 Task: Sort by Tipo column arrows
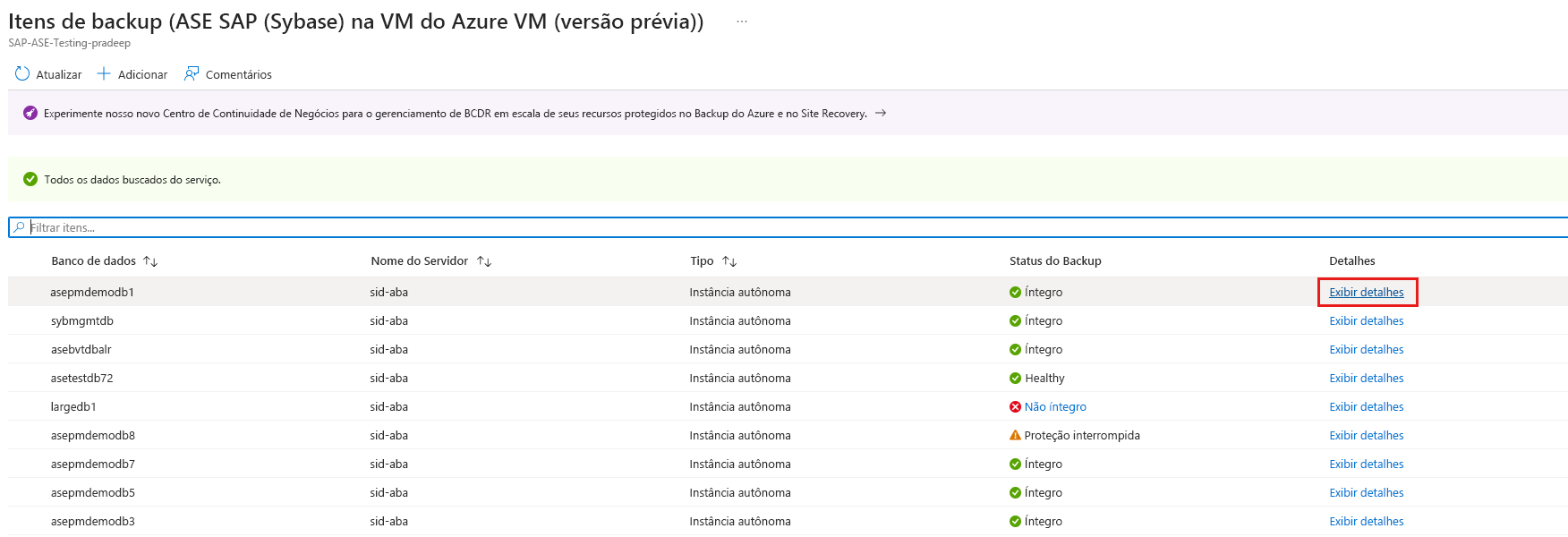[729, 261]
